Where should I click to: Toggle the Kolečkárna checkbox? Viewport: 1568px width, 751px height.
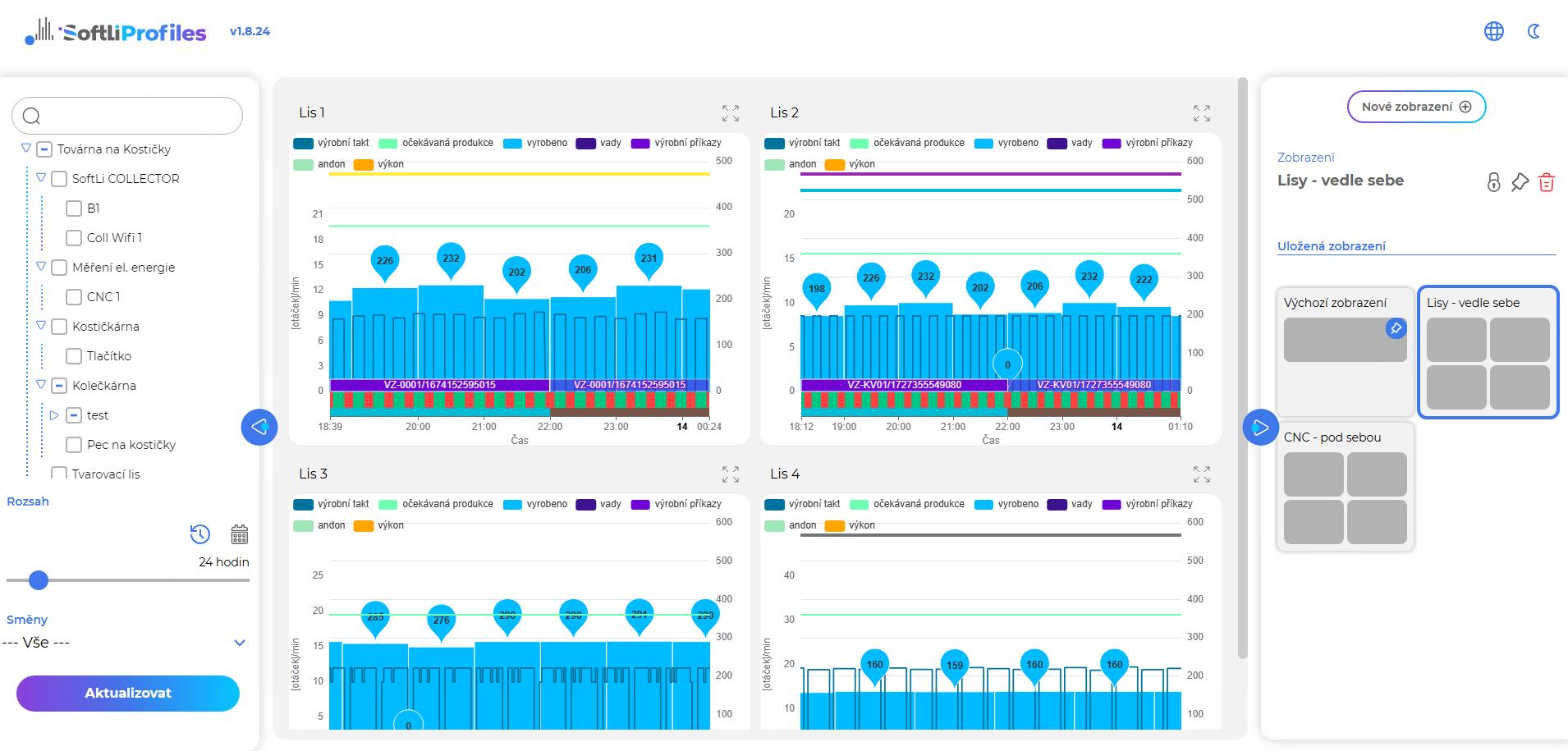point(59,386)
